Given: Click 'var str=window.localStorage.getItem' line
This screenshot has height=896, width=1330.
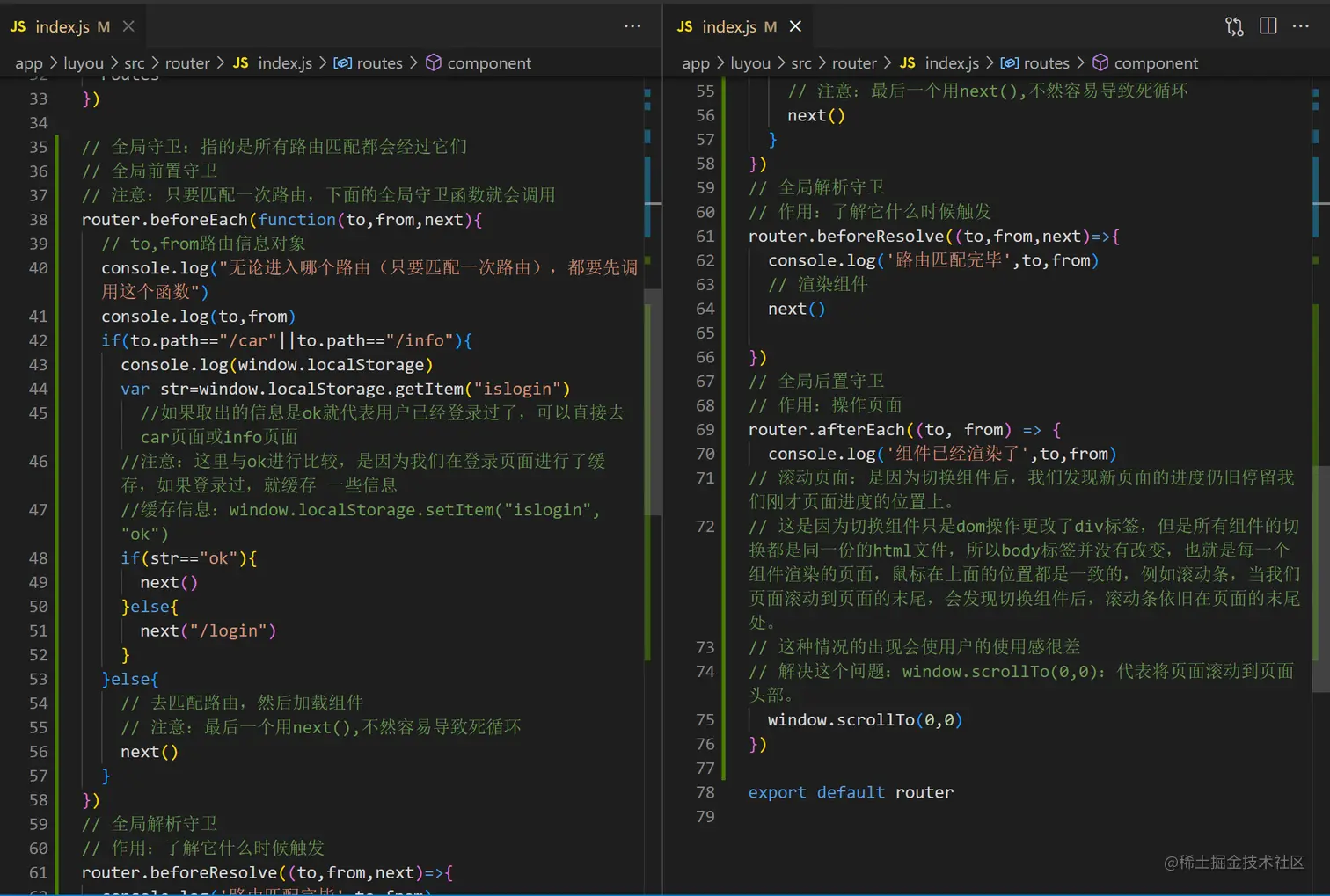Looking at the screenshot, I should click(x=346, y=389).
